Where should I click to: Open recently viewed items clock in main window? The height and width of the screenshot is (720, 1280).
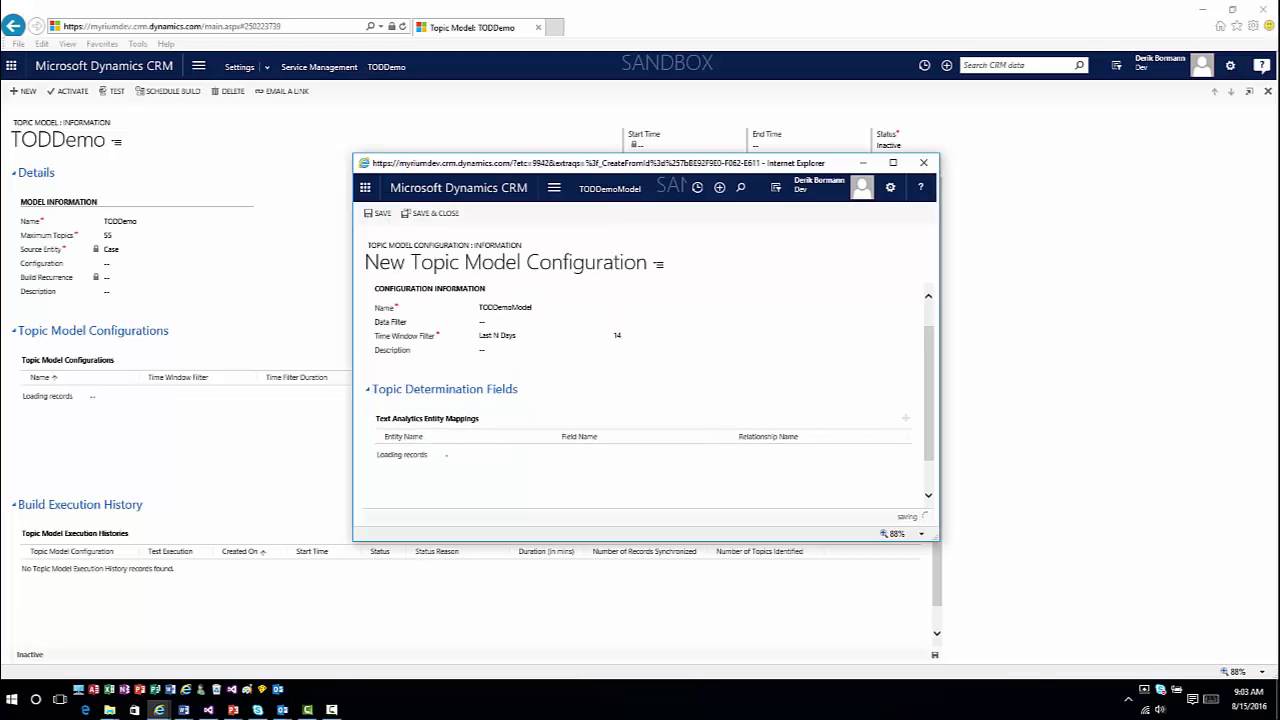[x=924, y=66]
